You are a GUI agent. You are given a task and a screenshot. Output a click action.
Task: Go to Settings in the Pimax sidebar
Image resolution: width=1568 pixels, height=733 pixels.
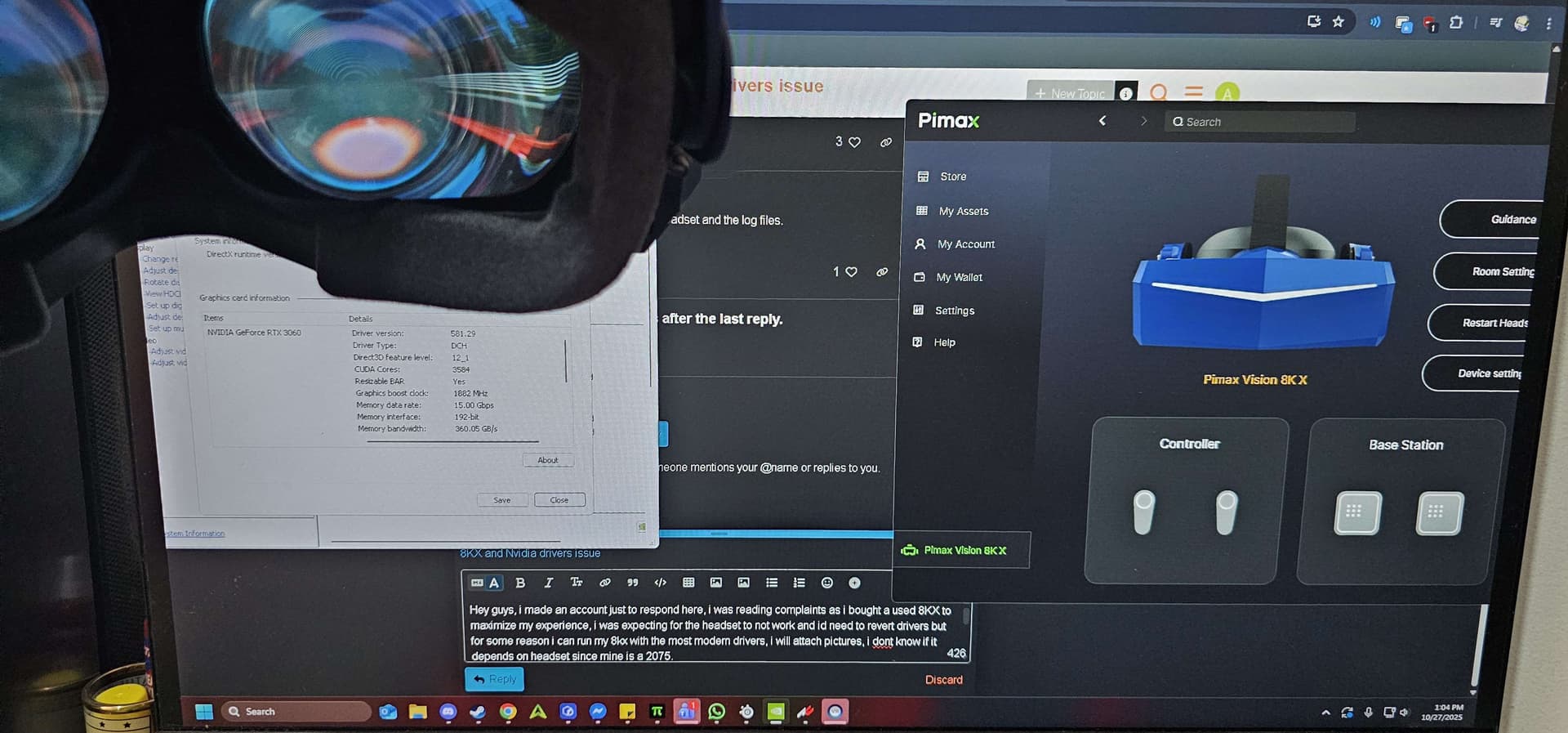(x=954, y=311)
